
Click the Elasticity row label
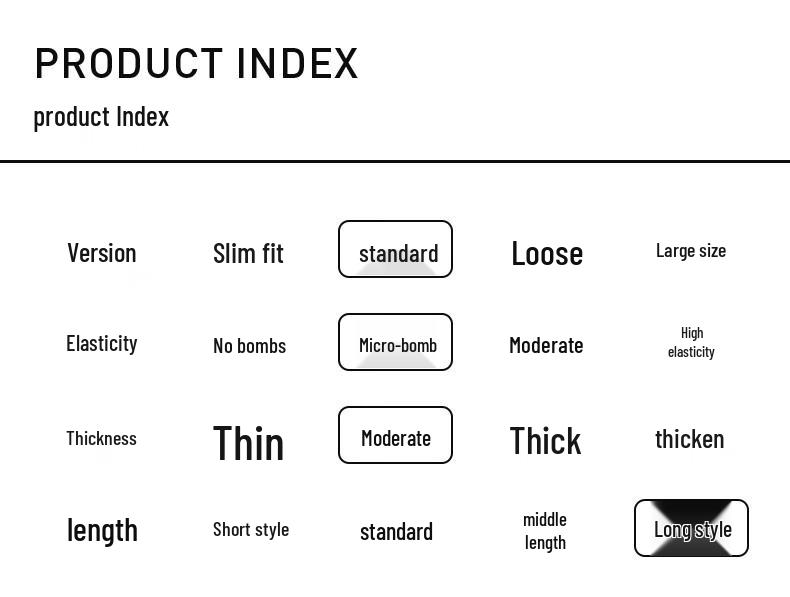pyautogui.click(x=101, y=344)
